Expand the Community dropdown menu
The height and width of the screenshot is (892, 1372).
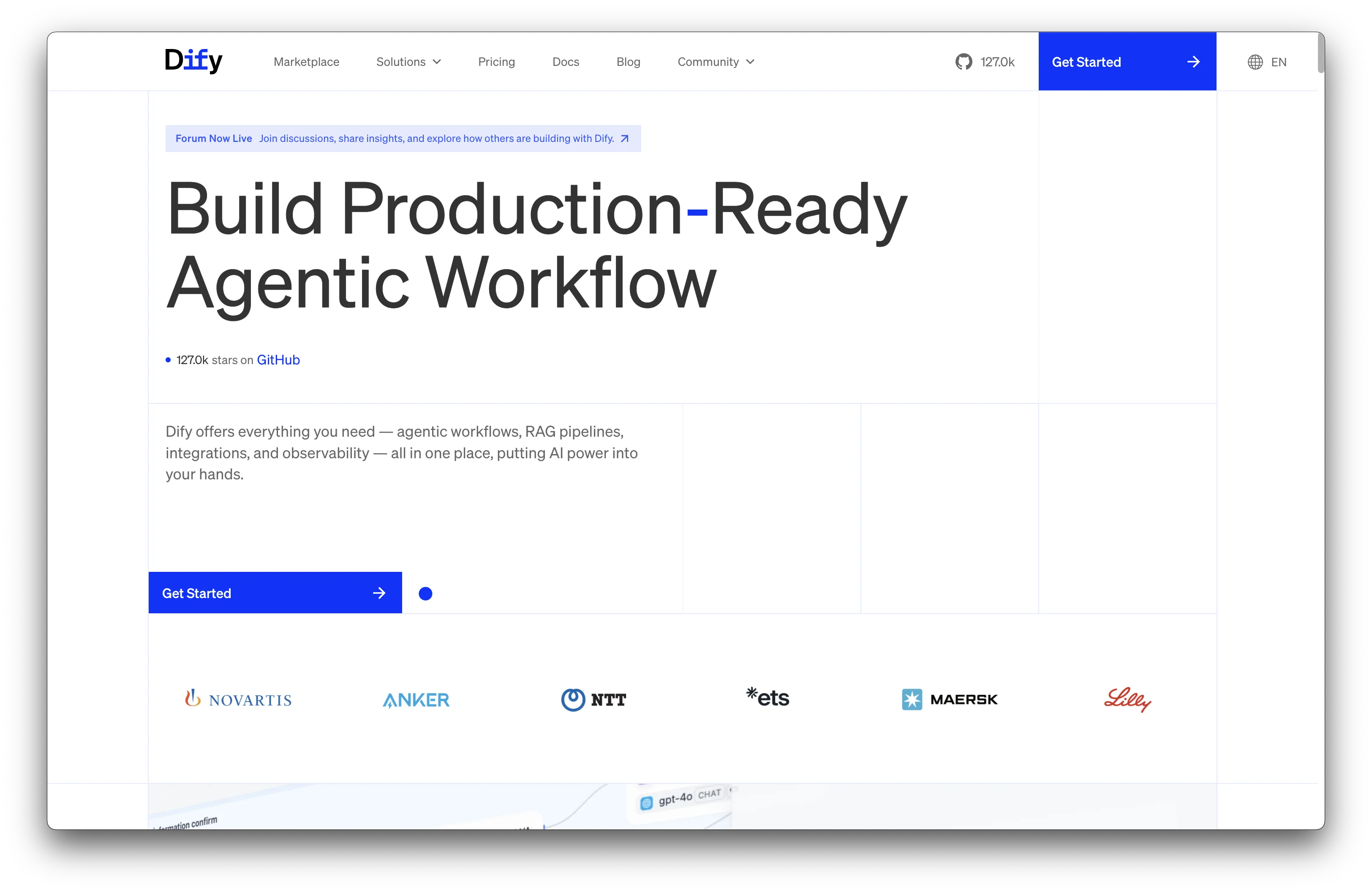point(716,62)
